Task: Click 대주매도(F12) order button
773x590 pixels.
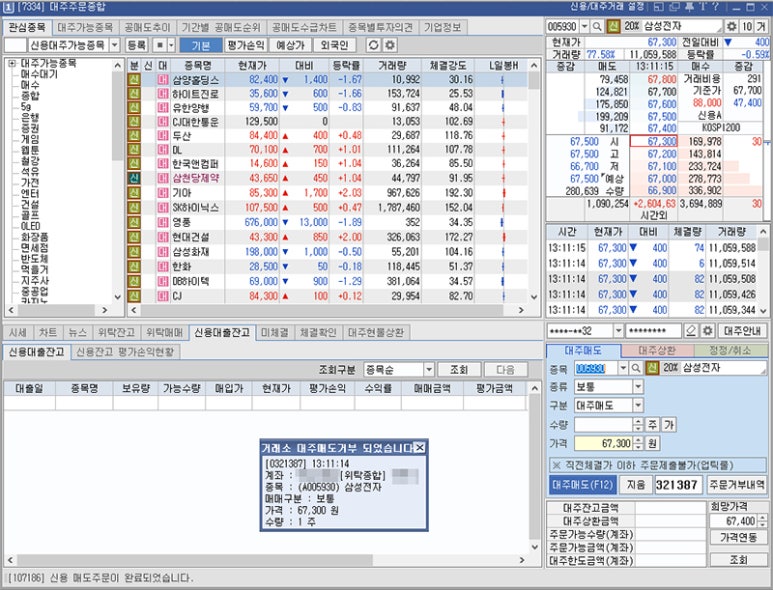Action: click(582, 485)
